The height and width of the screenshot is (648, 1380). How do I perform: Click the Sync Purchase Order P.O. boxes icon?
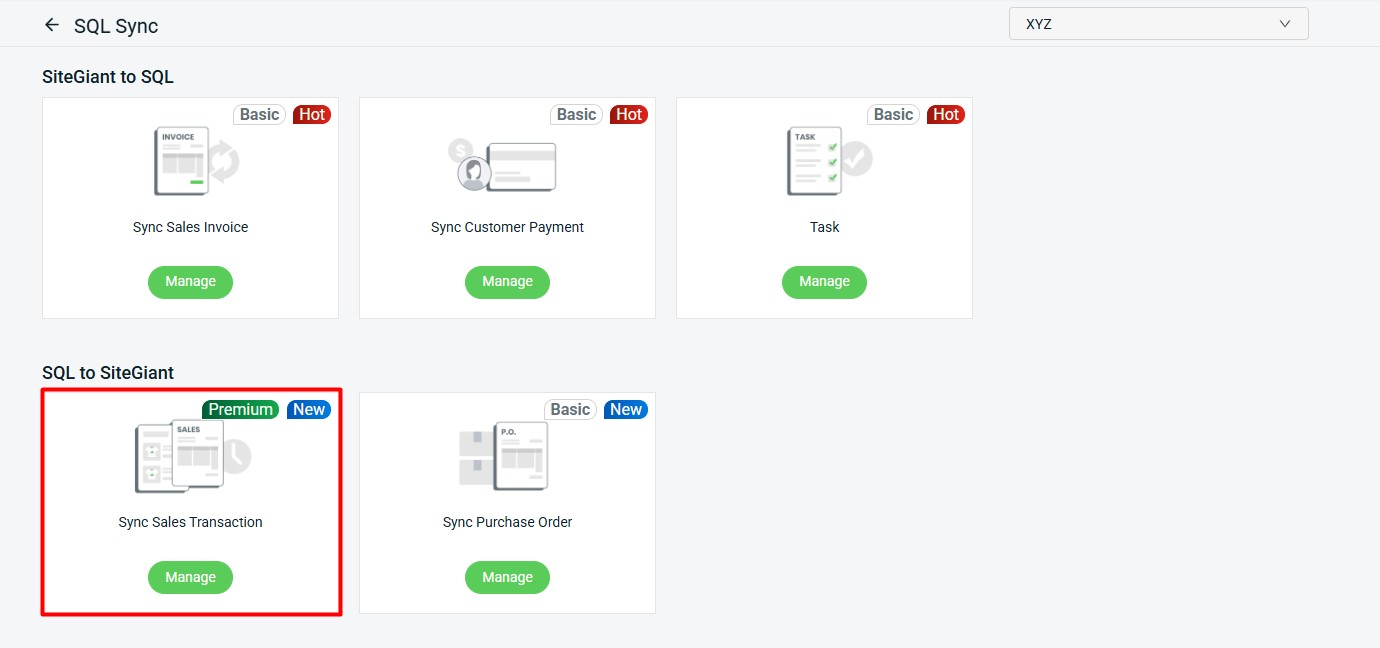pyautogui.click(x=507, y=456)
